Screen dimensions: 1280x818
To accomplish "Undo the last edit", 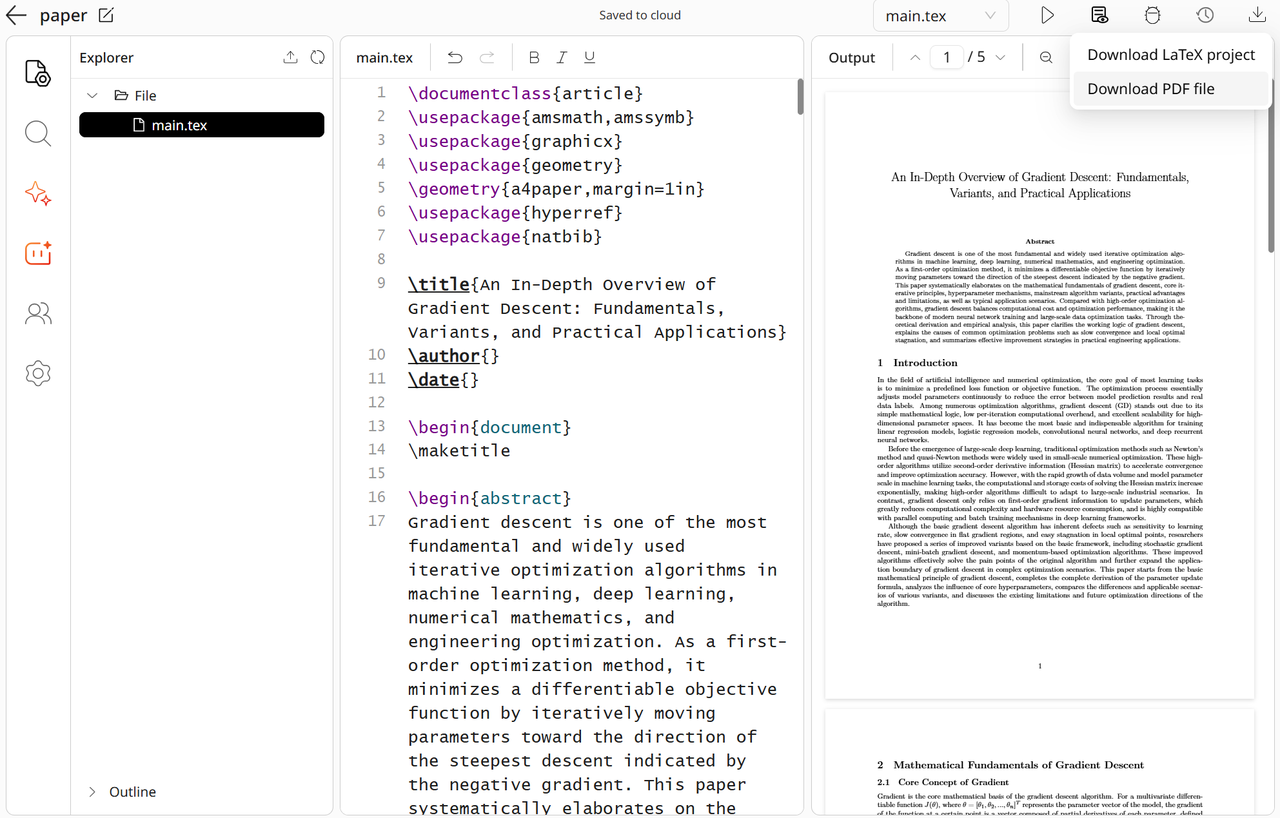I will click(455, 57).
